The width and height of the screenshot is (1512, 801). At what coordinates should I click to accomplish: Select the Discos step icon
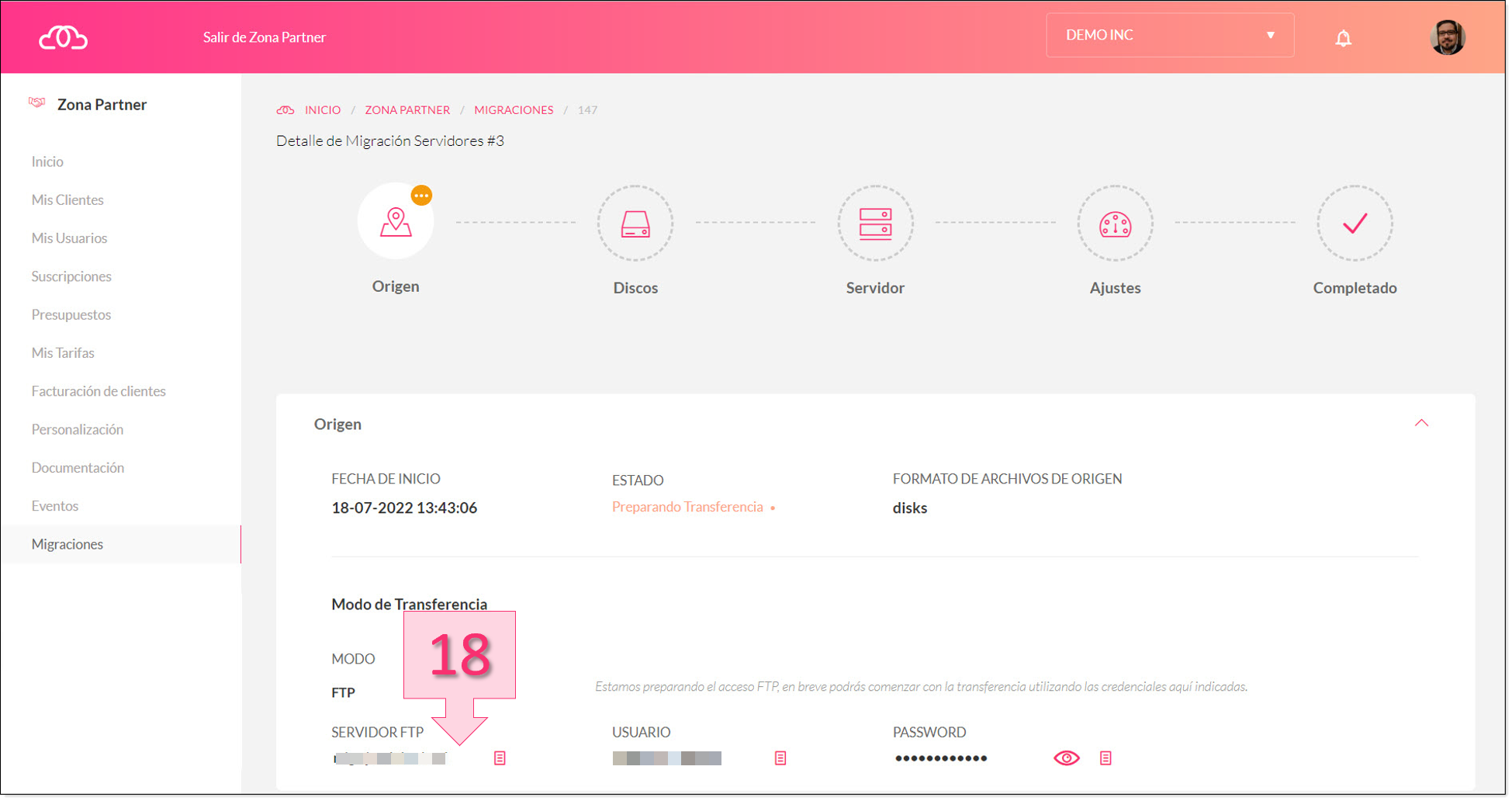click(635, 224)
